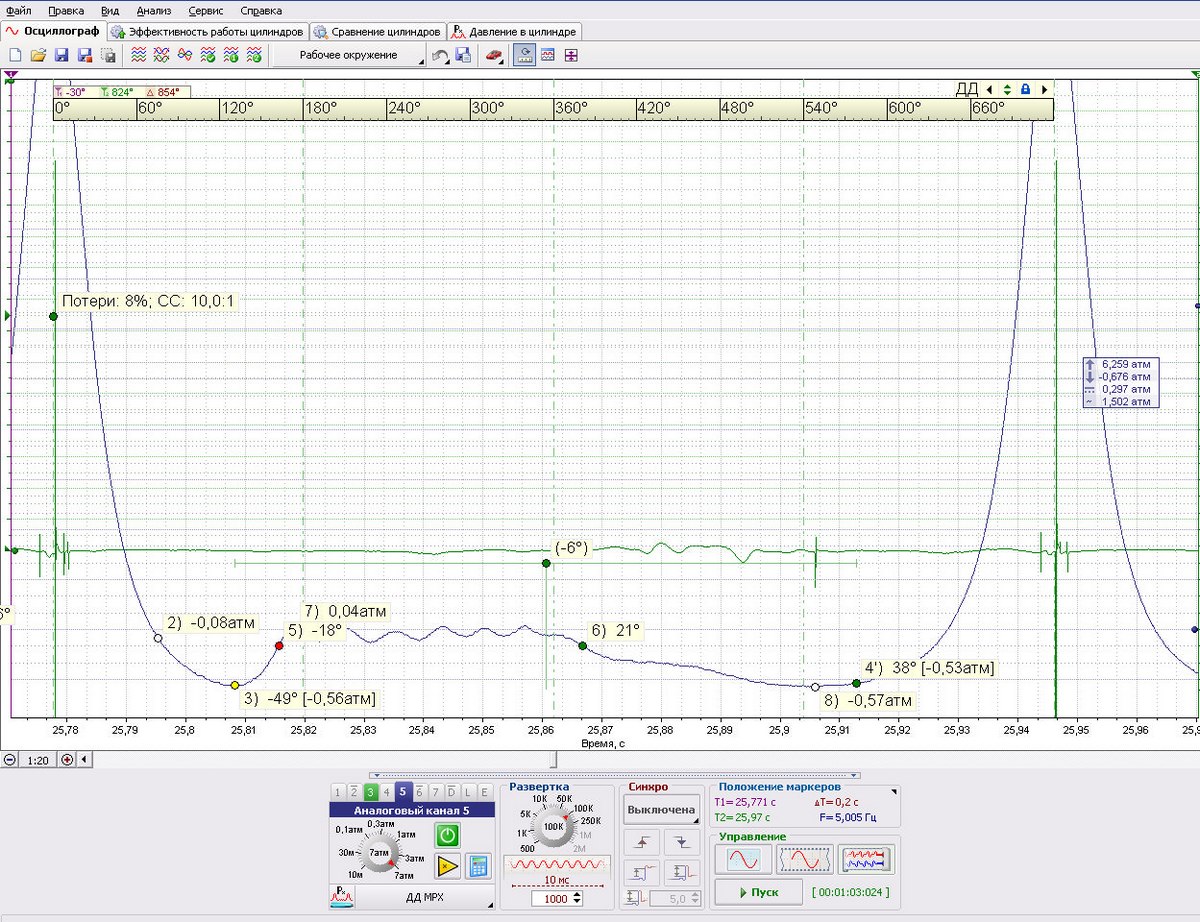Click the Px pressure sensor icon
Screen dimensions: 1200x922
point(342,897)
